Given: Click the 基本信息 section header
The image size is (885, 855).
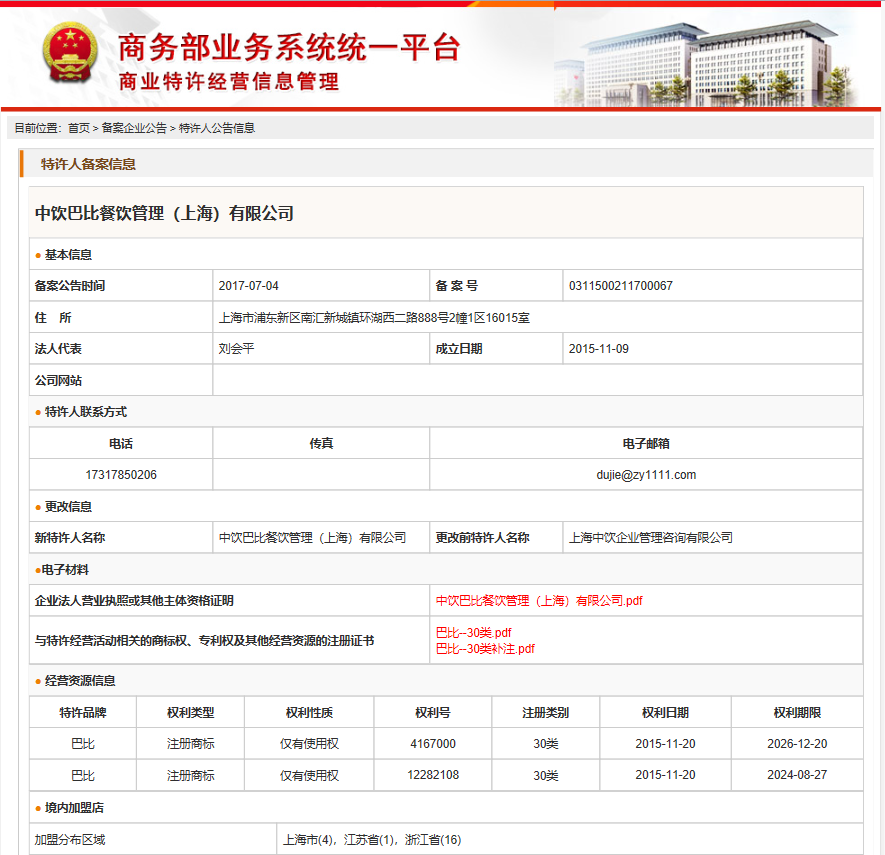Looking at the screenshot, I should click(68, 255).
